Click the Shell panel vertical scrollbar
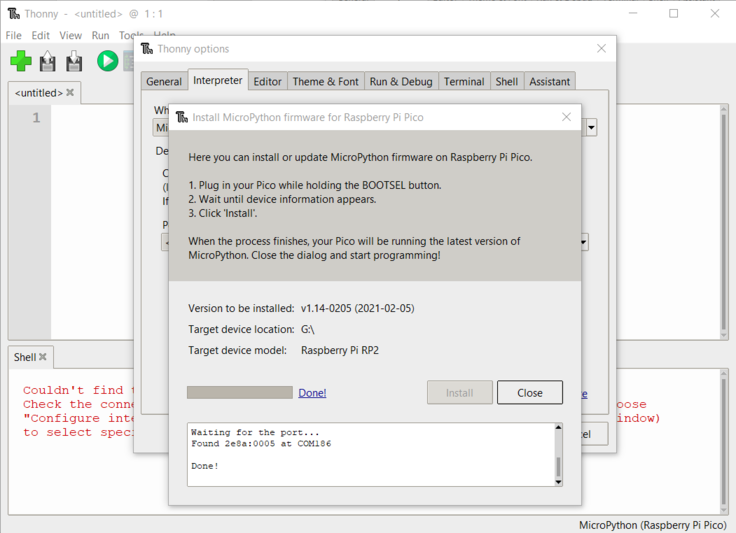736x533 pixels. pos(724,441)
